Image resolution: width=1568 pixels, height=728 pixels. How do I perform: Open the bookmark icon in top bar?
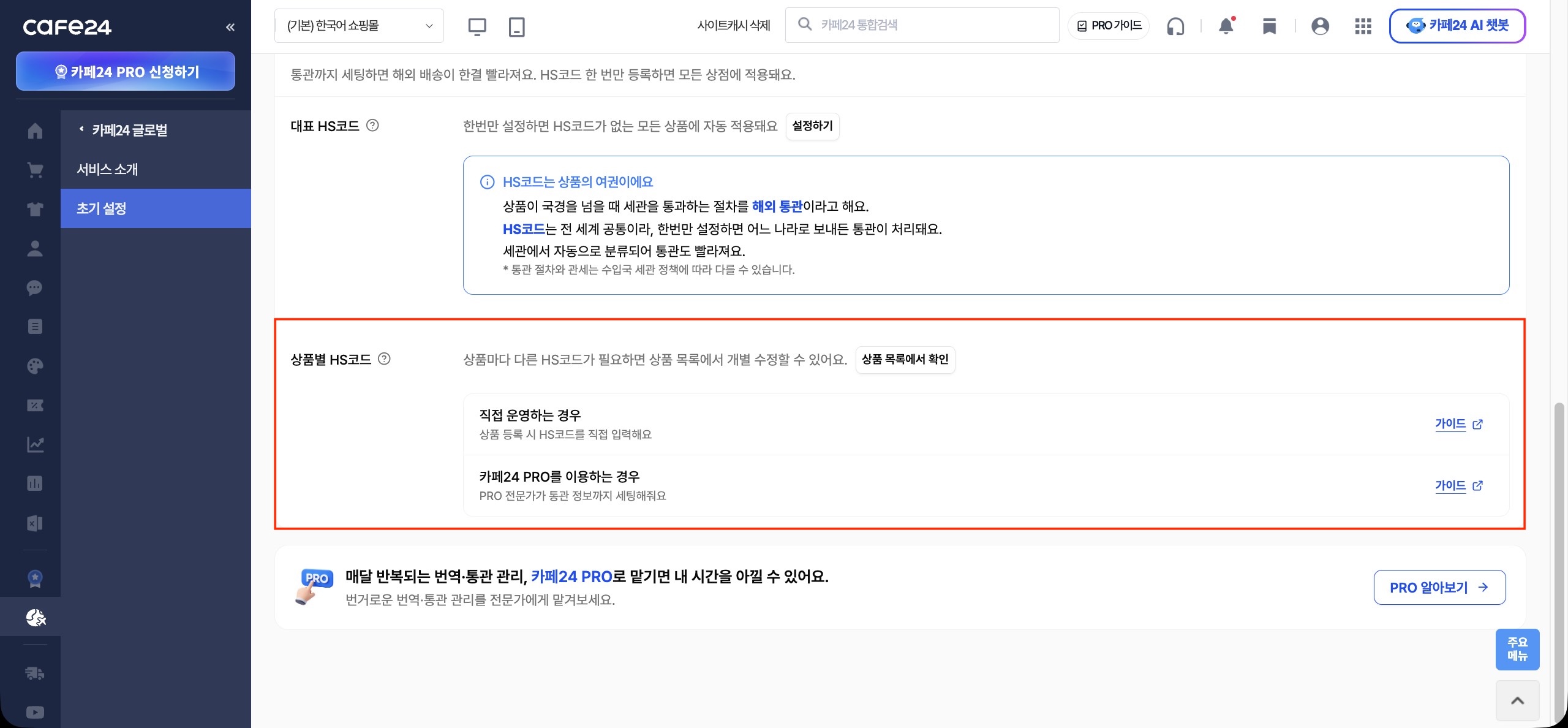pos(1270,26)
